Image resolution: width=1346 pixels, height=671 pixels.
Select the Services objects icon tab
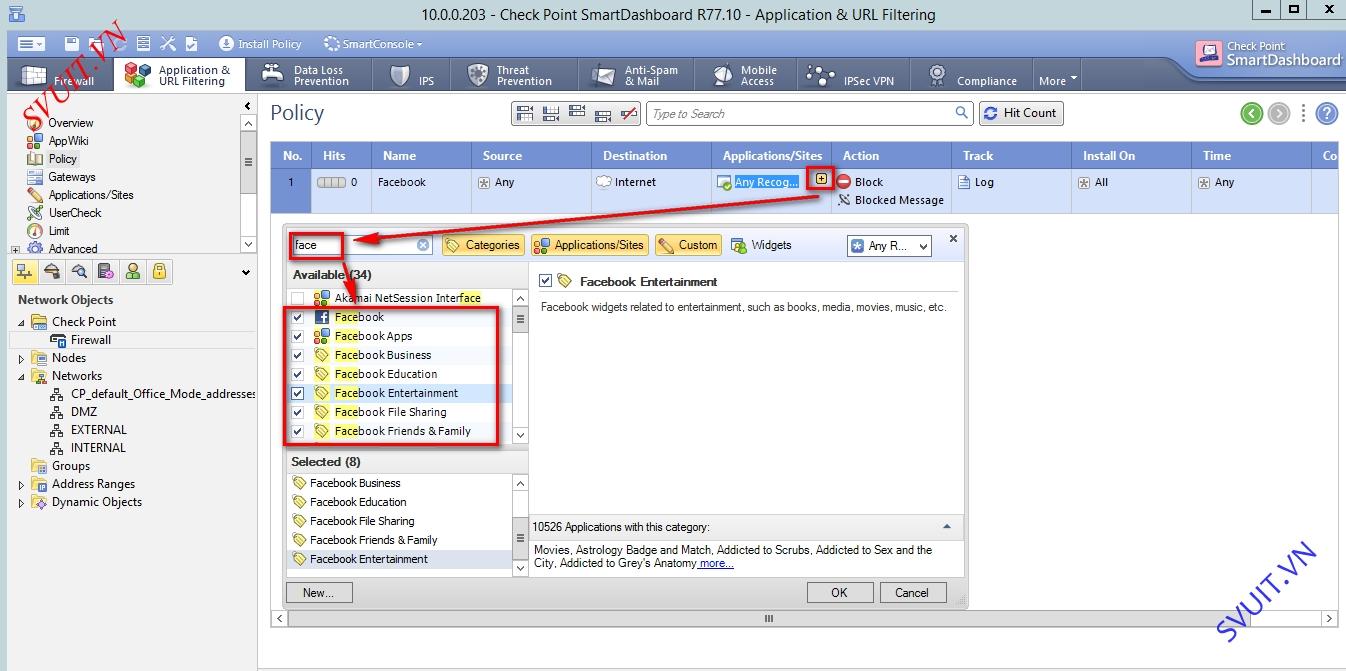(52, 271)
